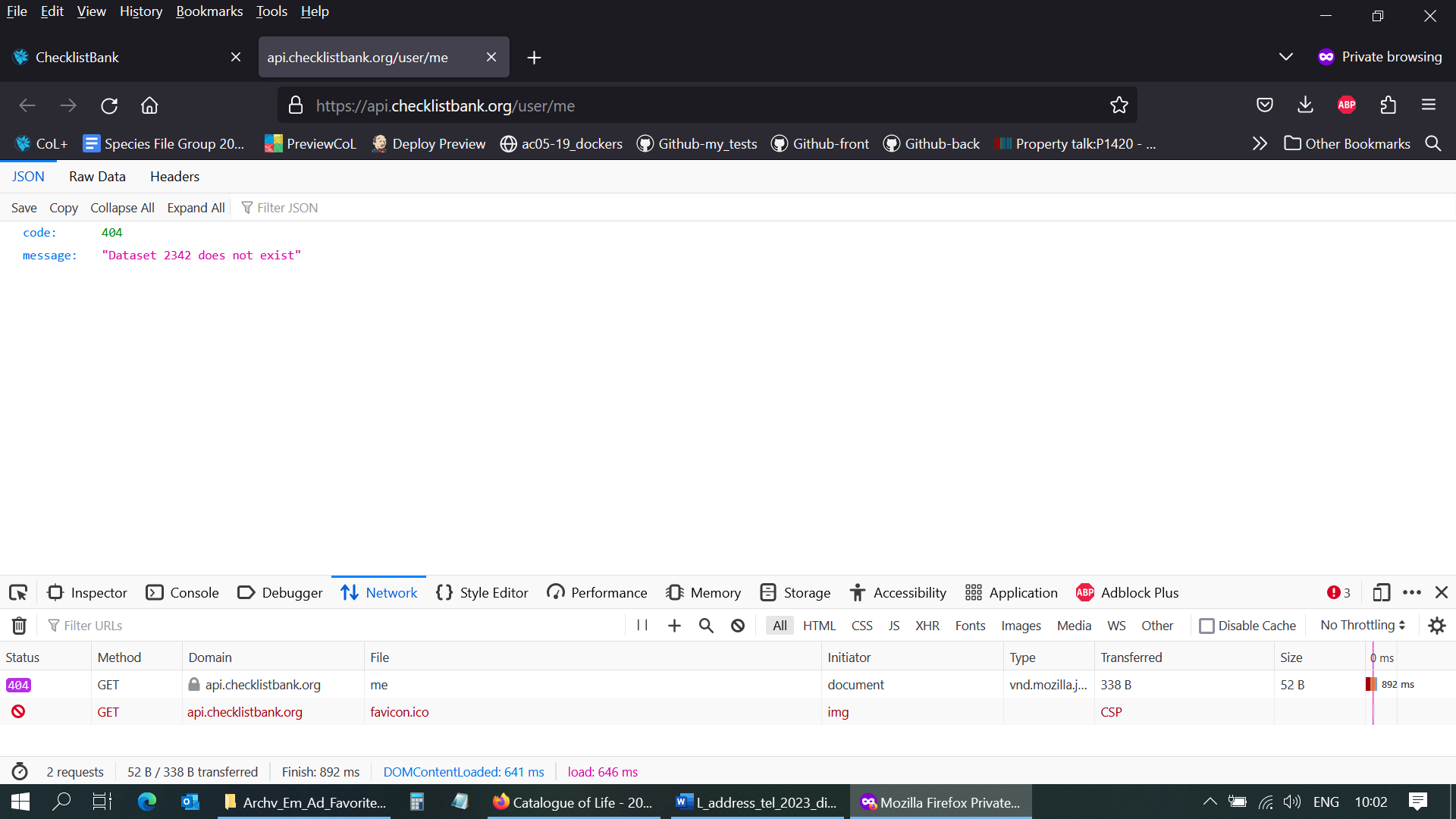This screenshot has width=1456, height=819.
Task: Click the Copy JSON button
Action: pyautogui.click(x=64, y=208)
